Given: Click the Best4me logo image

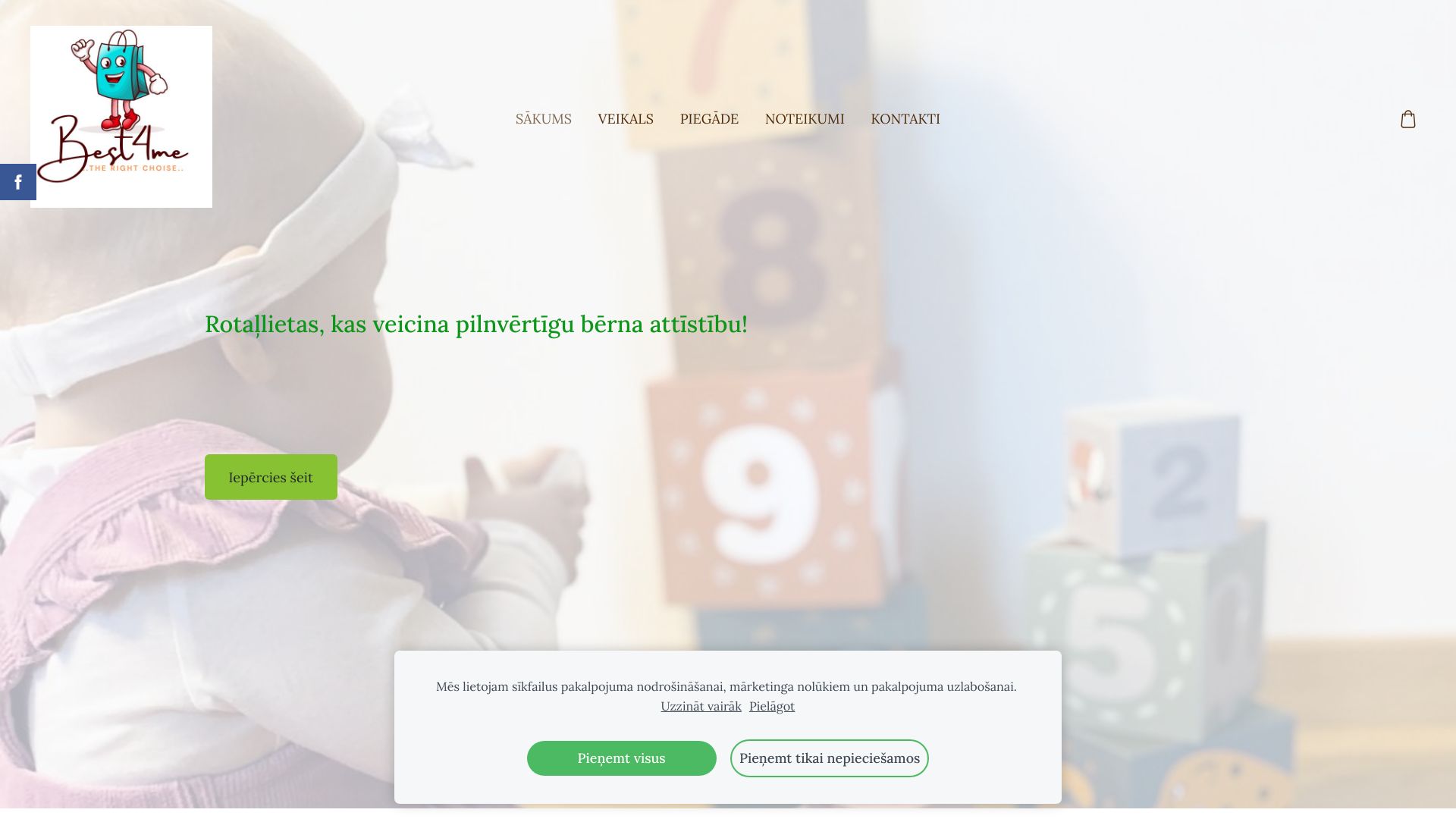Looking at the screenshot, I should [x=121, y=117].
